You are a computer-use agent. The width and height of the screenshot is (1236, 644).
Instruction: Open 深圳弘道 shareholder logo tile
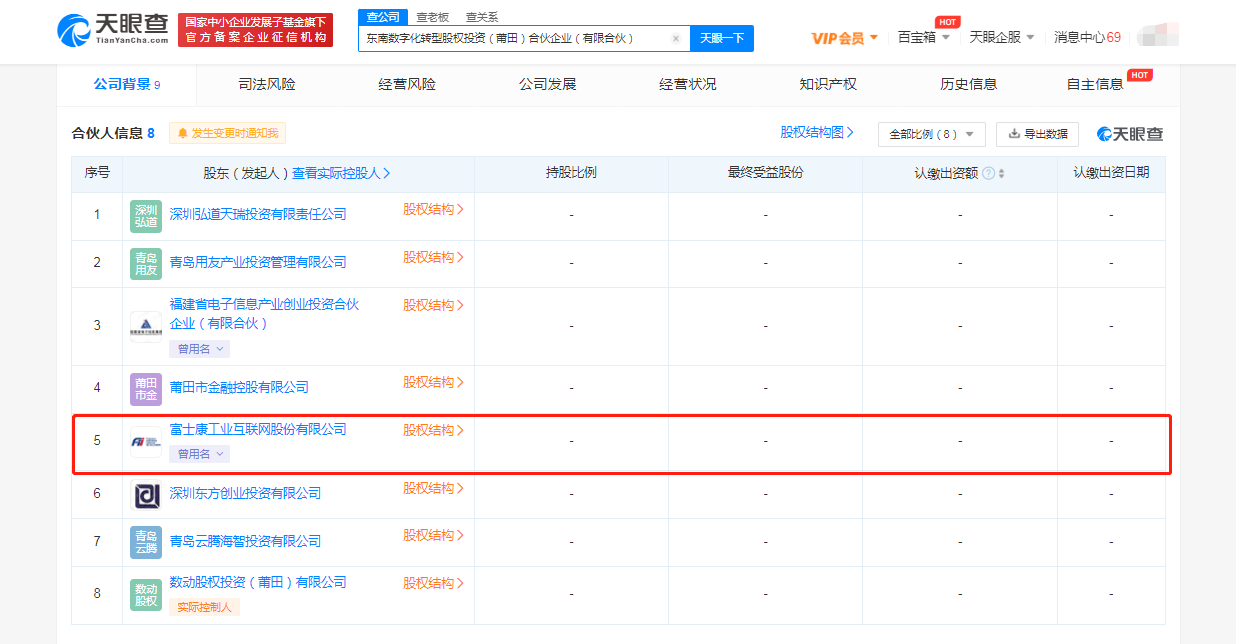coord(146,216)
